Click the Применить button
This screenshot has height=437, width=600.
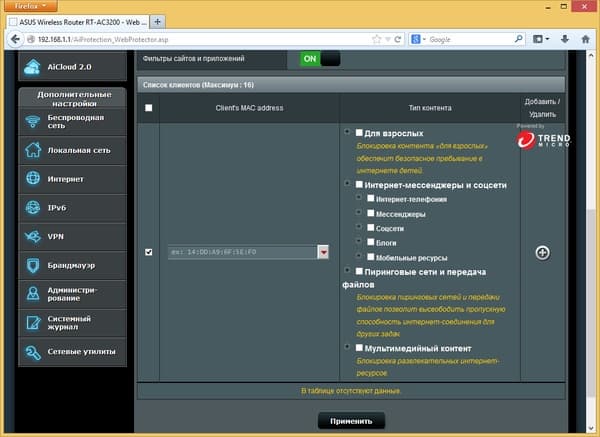[351, 421]
